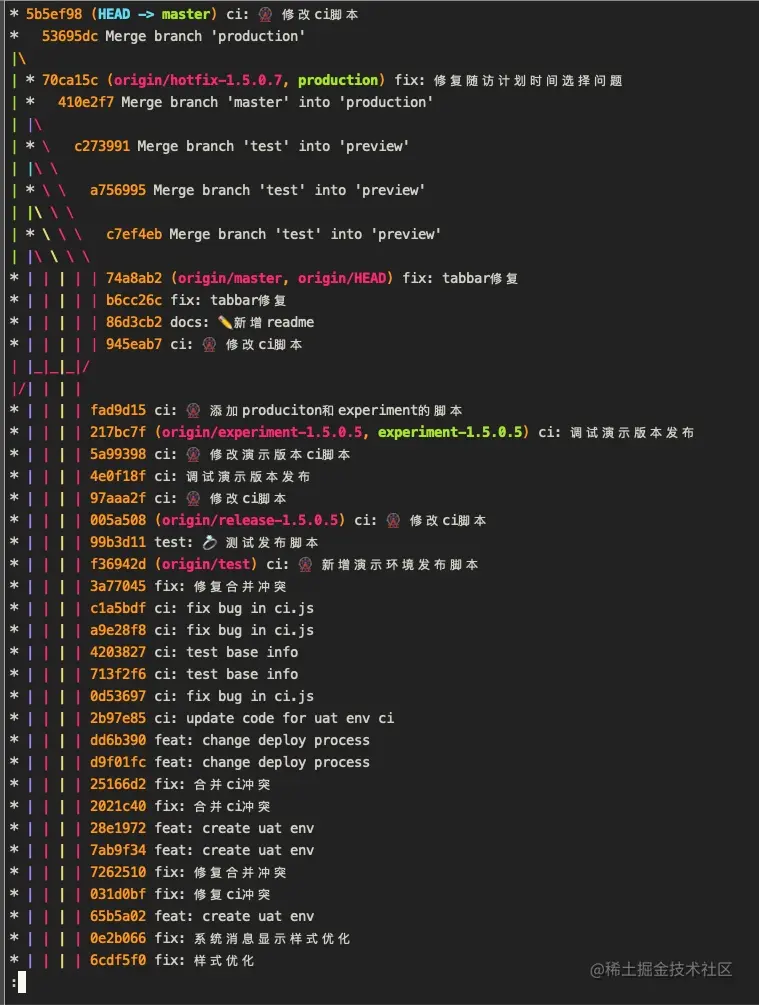This screenshot has width=759, height=1005.
Task: Click the origin/hotfix-1.5.0.7 ref label
Action: coord(197,80)
